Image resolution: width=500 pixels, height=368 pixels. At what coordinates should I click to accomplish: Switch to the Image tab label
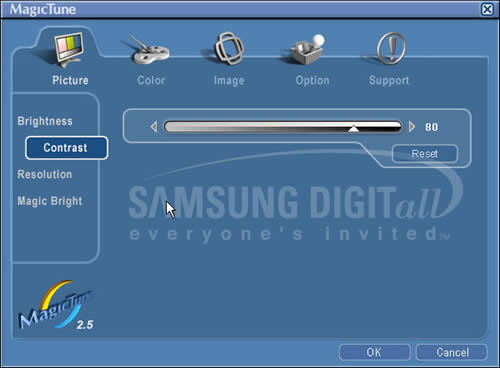[x=229, y=80]
